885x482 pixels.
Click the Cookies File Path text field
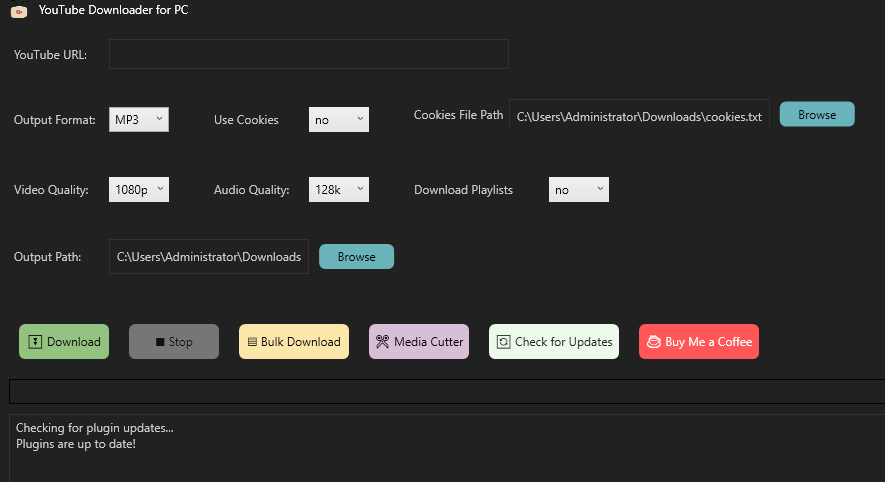pyautogui.click(x=639, y=115)
